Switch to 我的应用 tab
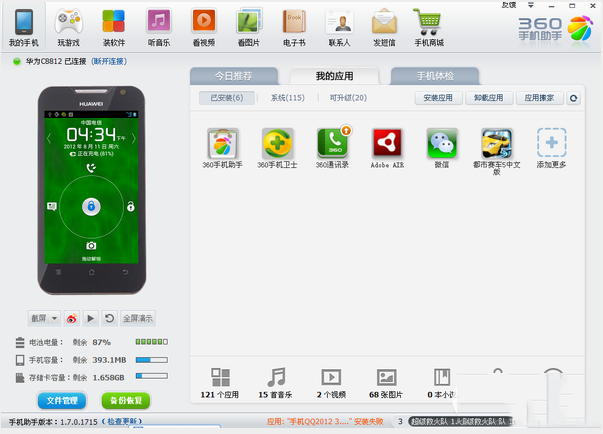603x434 pixels. coord(334,76)
